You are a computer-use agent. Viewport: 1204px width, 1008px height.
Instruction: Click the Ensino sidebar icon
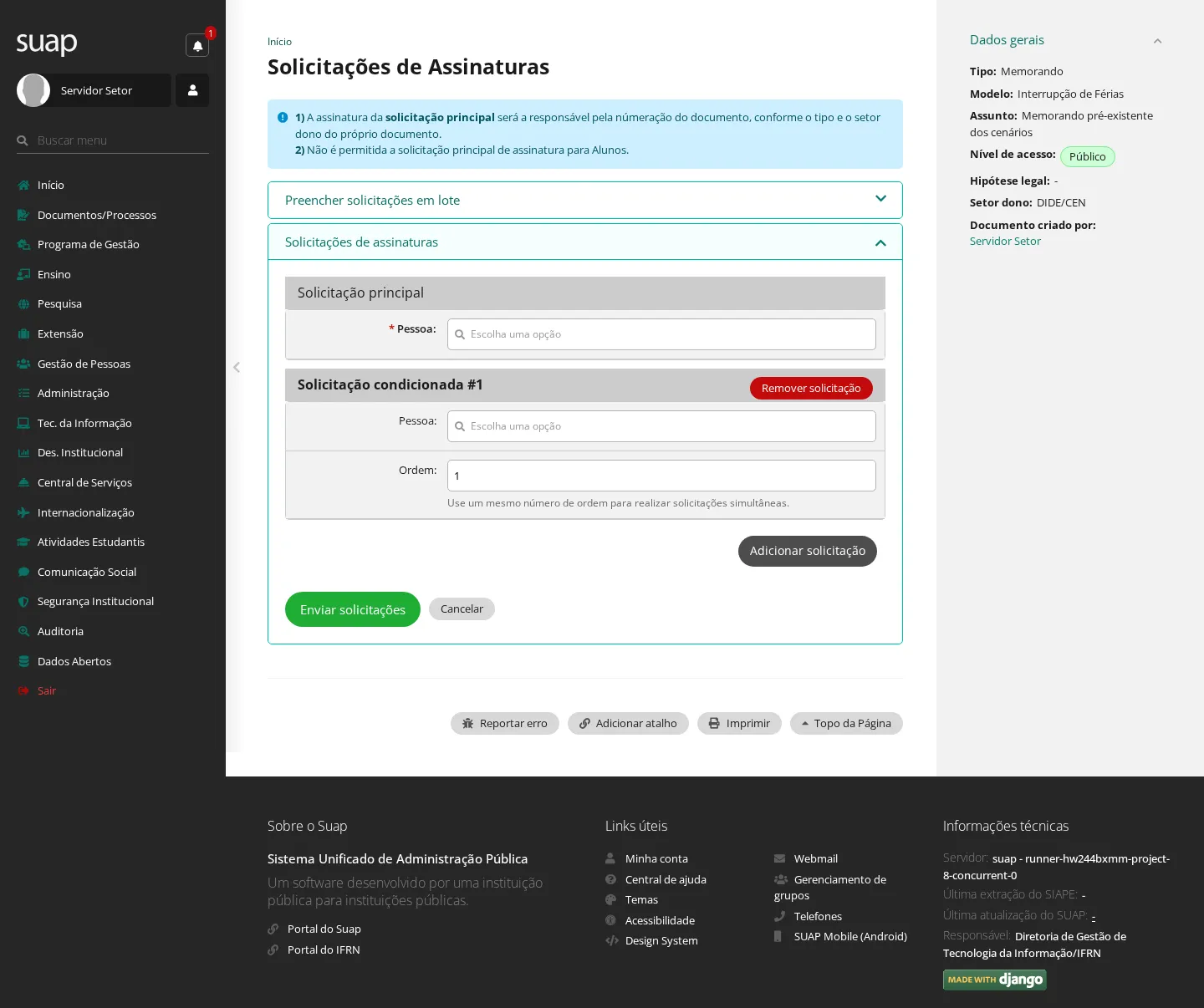tap(23, 275)
